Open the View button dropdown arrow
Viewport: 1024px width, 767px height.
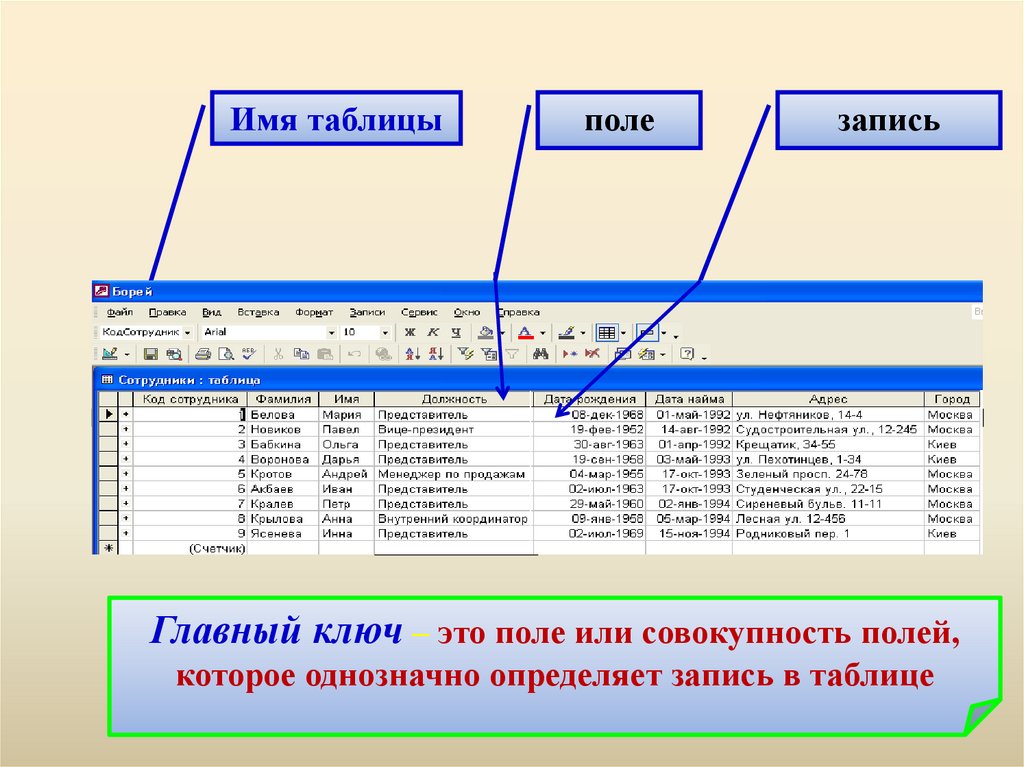click(x=127, y=355)
